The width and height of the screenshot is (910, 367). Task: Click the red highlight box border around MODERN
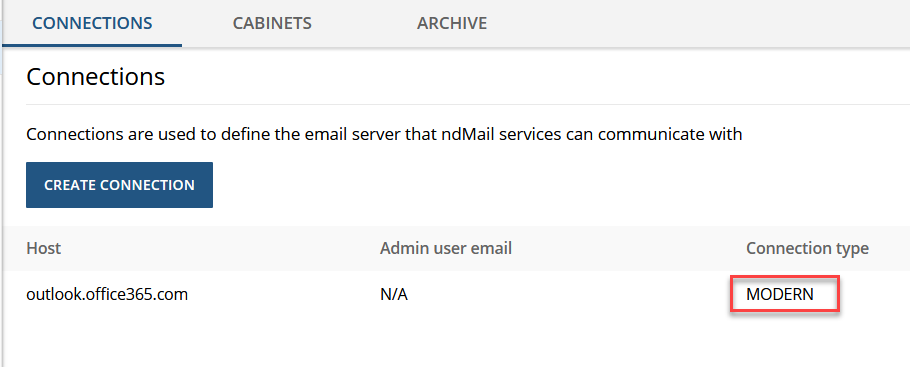point(784,278)
